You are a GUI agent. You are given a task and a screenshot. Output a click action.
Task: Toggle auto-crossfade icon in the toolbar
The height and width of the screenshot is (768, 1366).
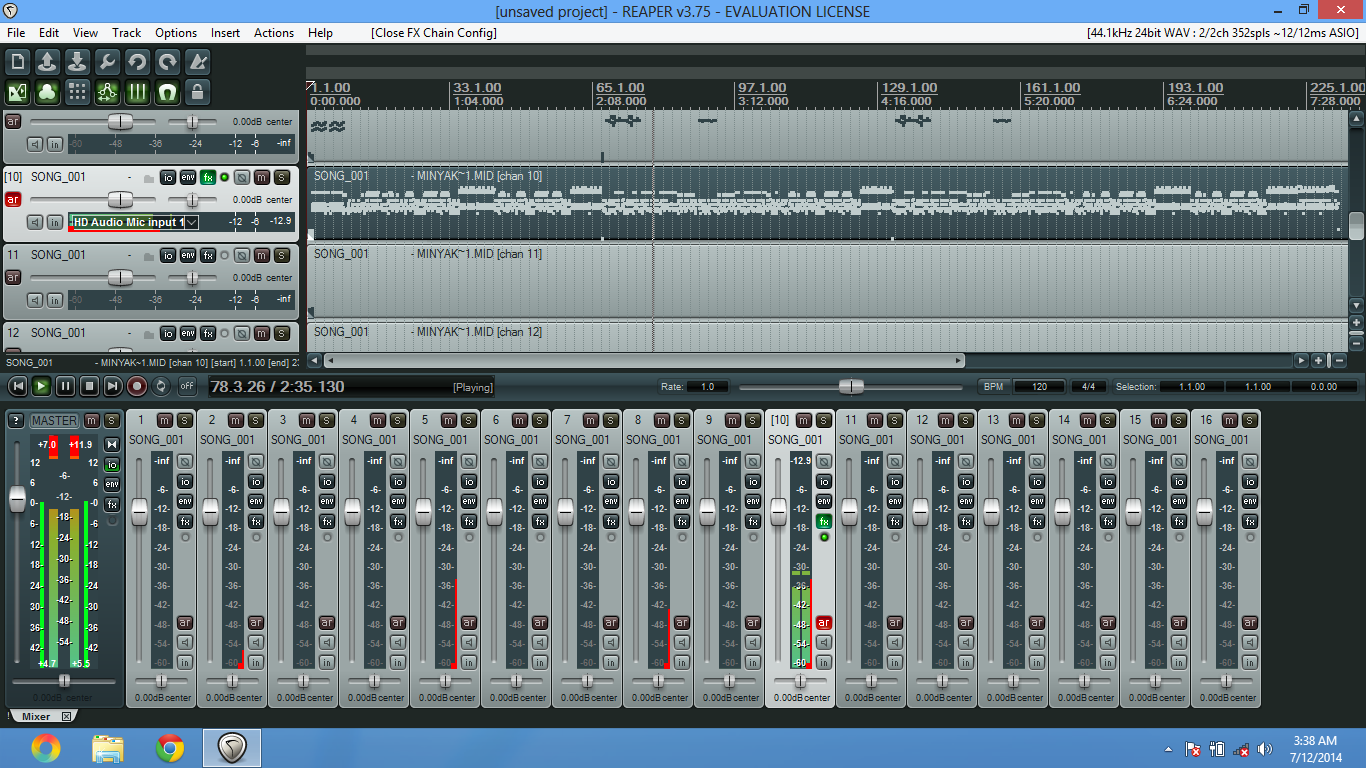[18, 93]
